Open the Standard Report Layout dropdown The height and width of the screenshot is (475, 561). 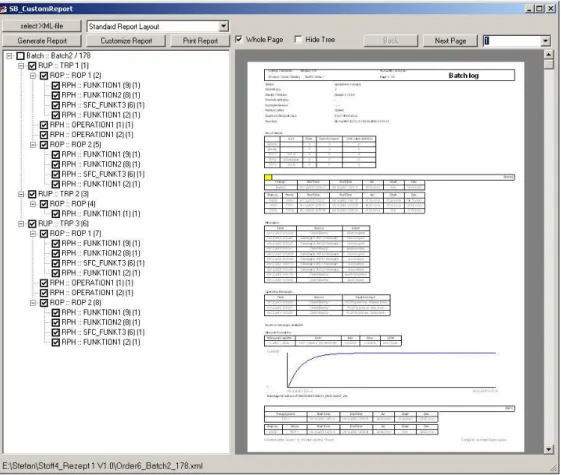[224, 26]
